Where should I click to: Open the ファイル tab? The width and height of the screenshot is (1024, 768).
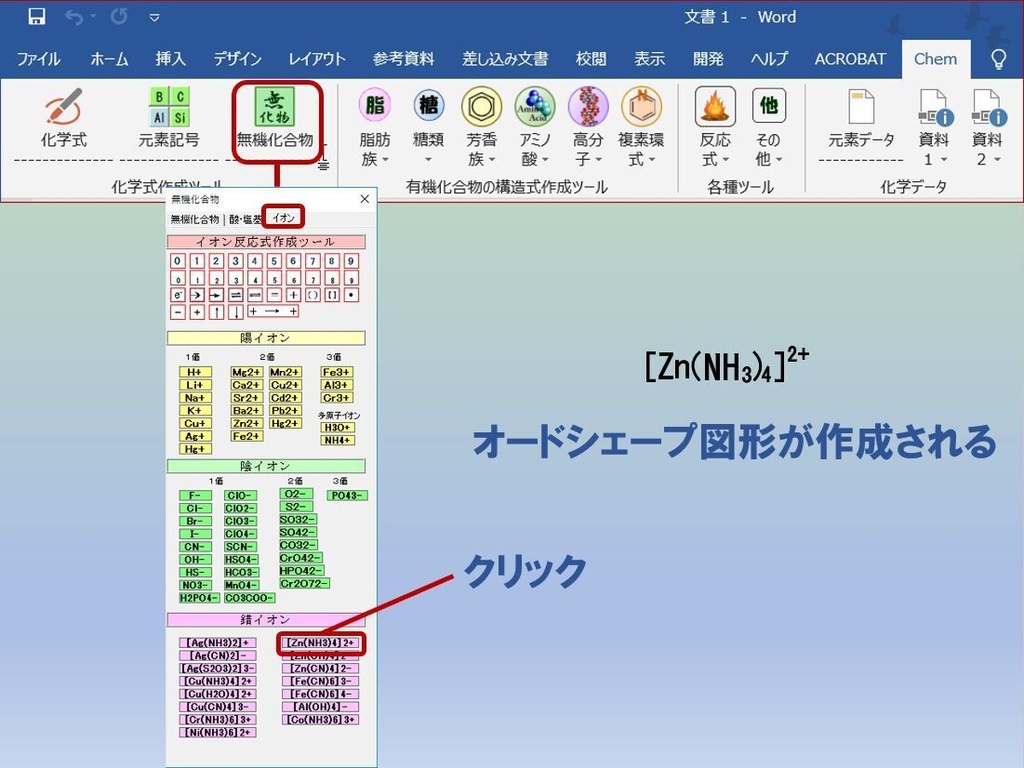click(38, 59)
